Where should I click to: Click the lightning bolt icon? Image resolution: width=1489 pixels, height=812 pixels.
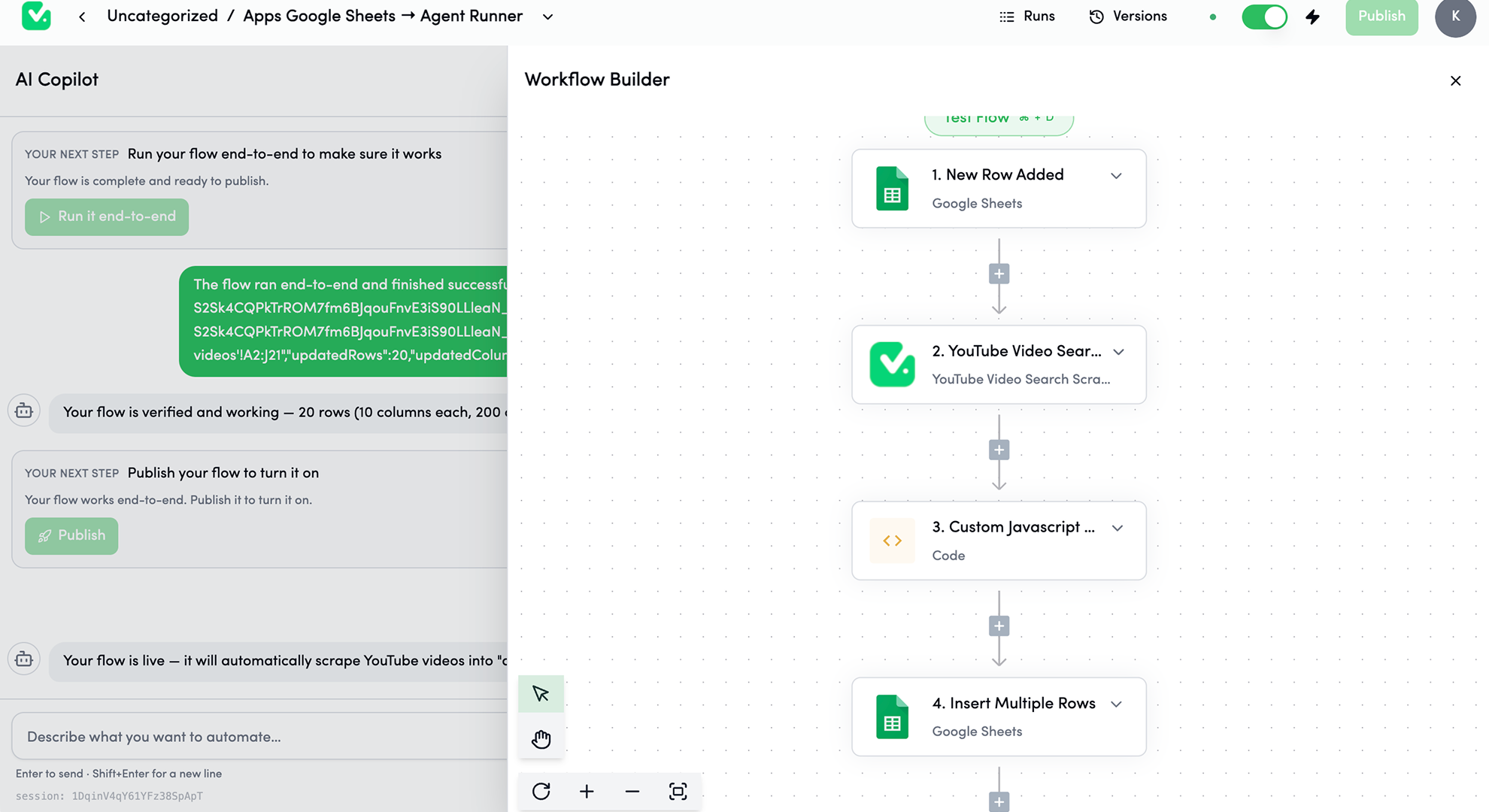[x=1313, y=17]
